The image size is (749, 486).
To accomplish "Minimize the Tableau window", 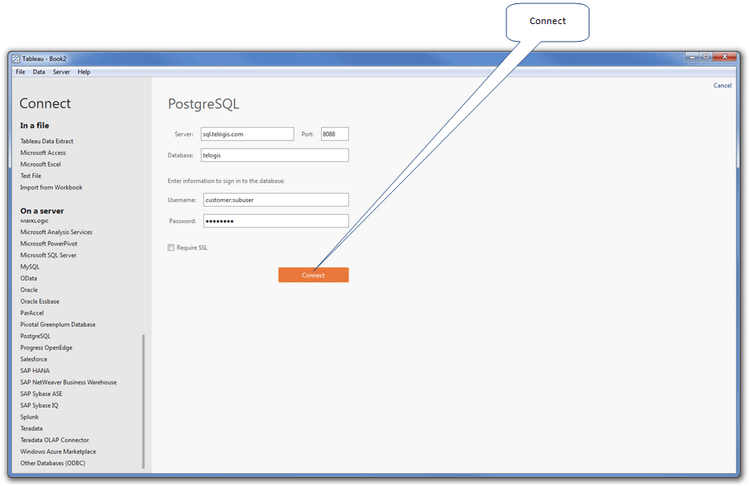I will click(x=692, y=56).
